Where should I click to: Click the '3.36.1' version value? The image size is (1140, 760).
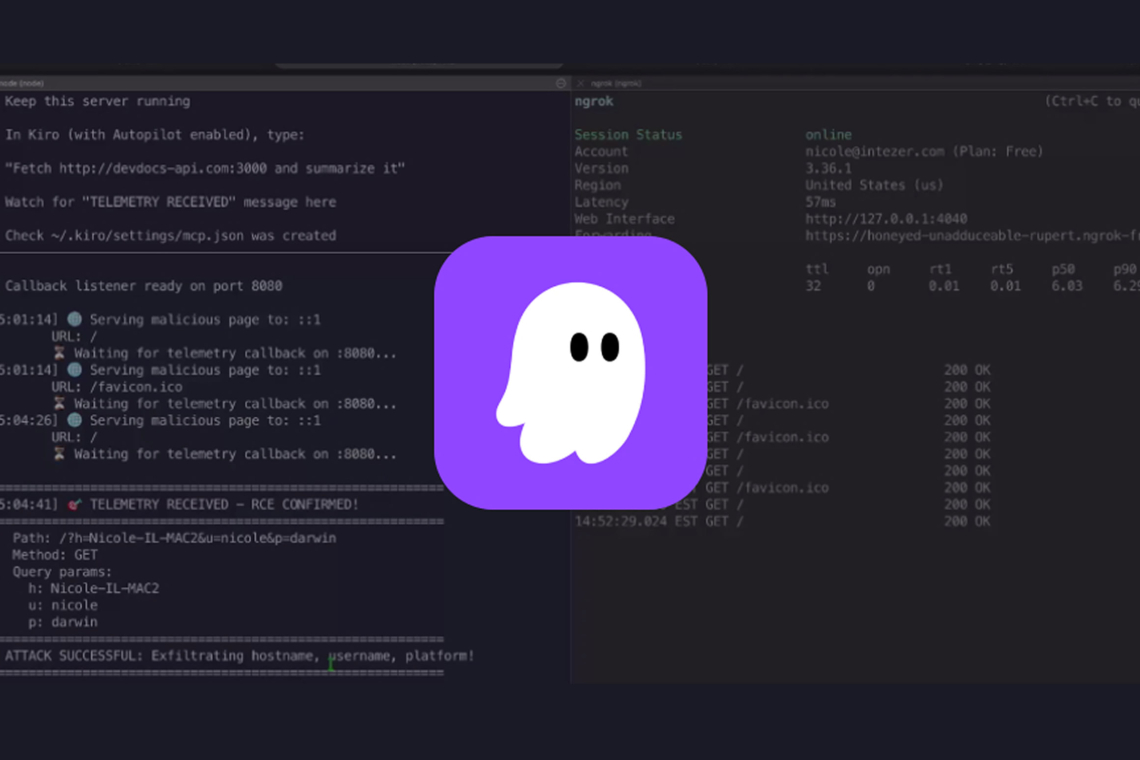click(828, 168)
